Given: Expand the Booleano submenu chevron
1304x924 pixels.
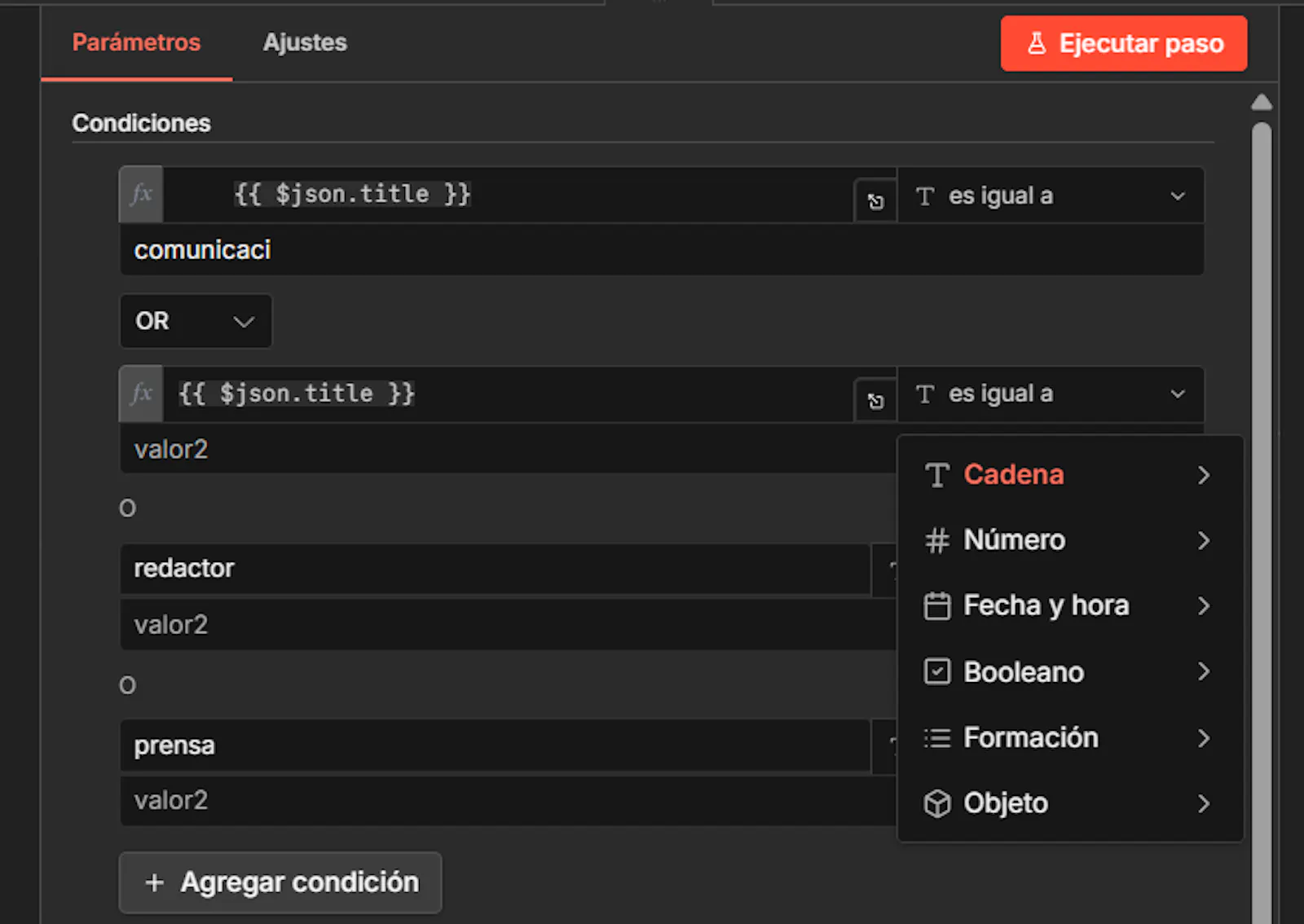Looking at the screenshot, I should point(1204,671).
